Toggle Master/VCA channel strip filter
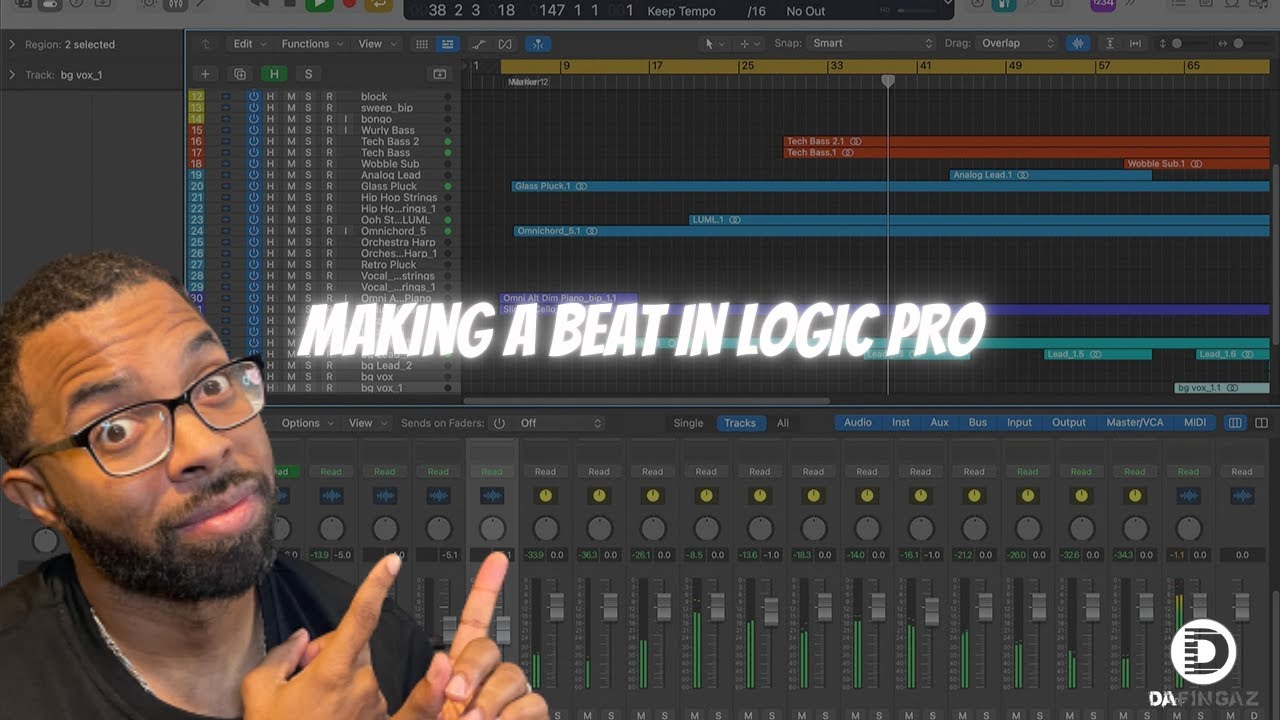Image resolution: width=1280 pixels, height=720 pixels. pyautogui.click(x=1135, y=423)
